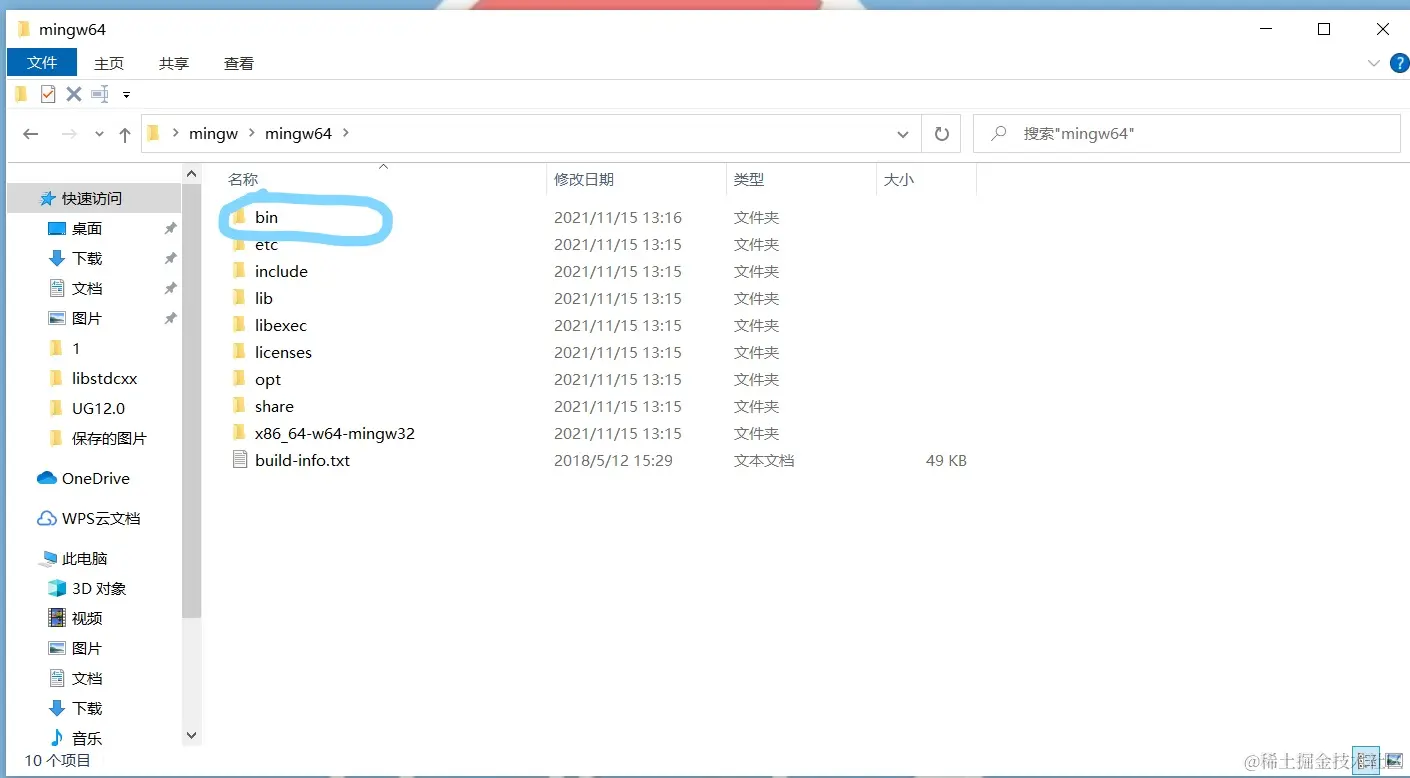
Task: Select the licenses folder
Action: (x=283, y=352)
